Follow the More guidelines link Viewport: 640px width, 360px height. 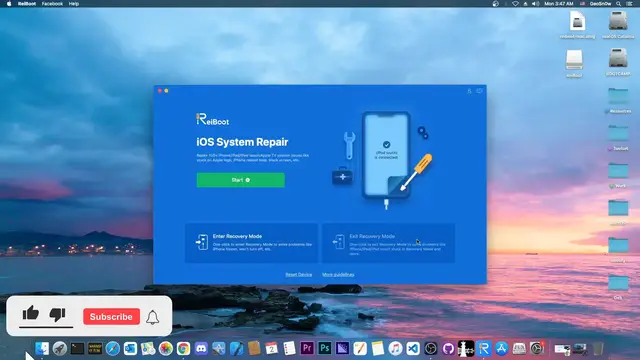(x=338, y=275)
